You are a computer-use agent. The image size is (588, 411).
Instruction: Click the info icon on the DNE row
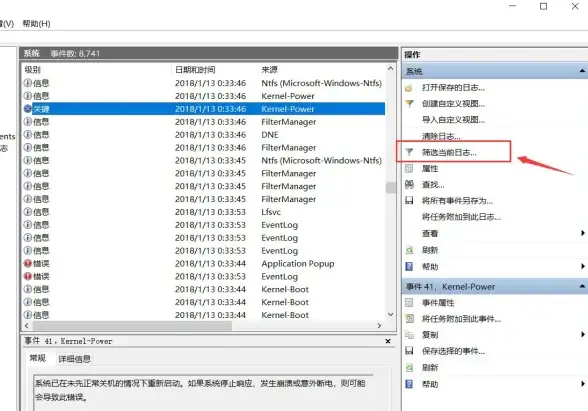pyautogui.click(x=27, y=135)
